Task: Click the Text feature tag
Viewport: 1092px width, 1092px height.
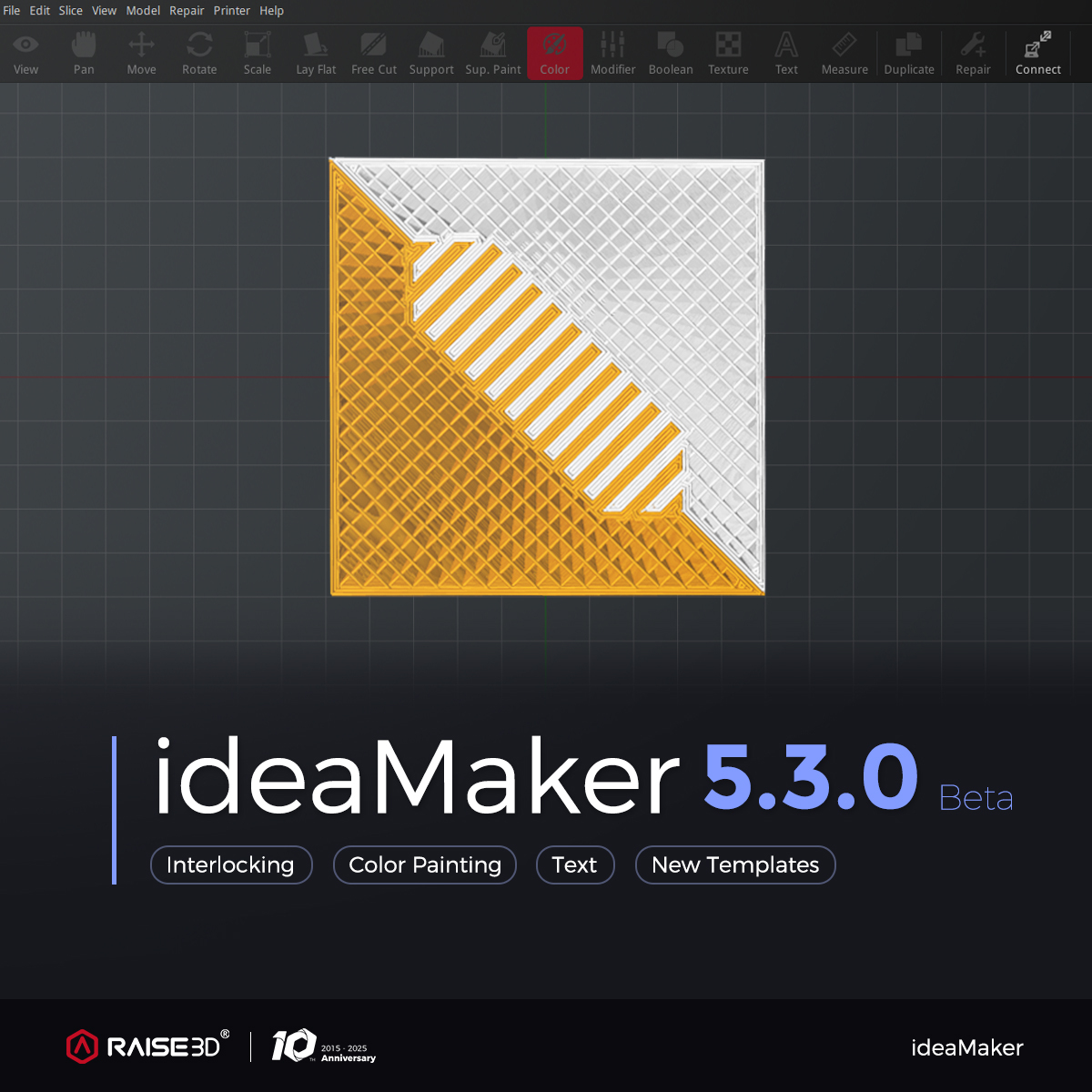Action: point(575,864)
